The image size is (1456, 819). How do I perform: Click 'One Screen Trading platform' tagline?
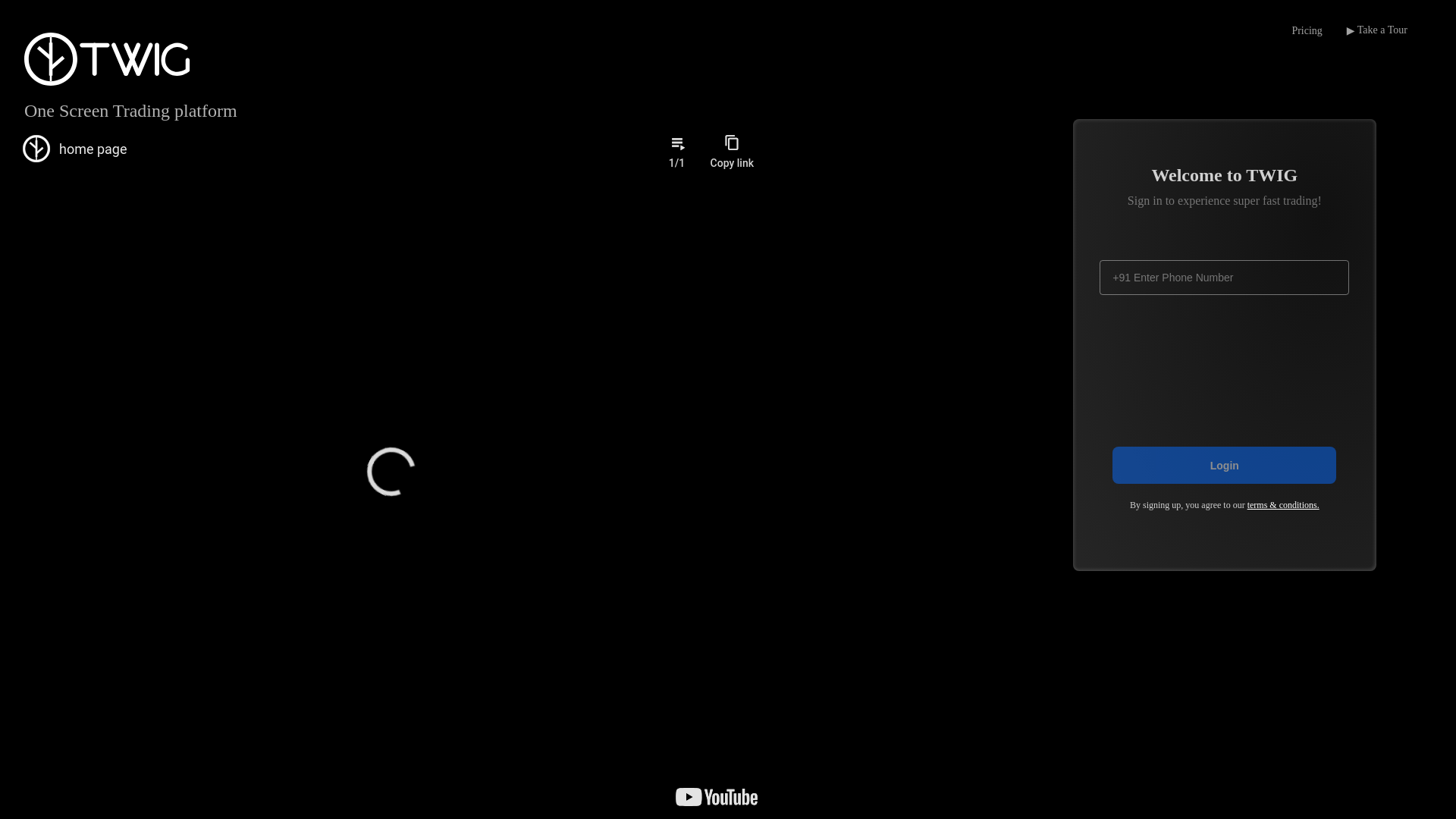pyautogui.click(x=130, y=111)
